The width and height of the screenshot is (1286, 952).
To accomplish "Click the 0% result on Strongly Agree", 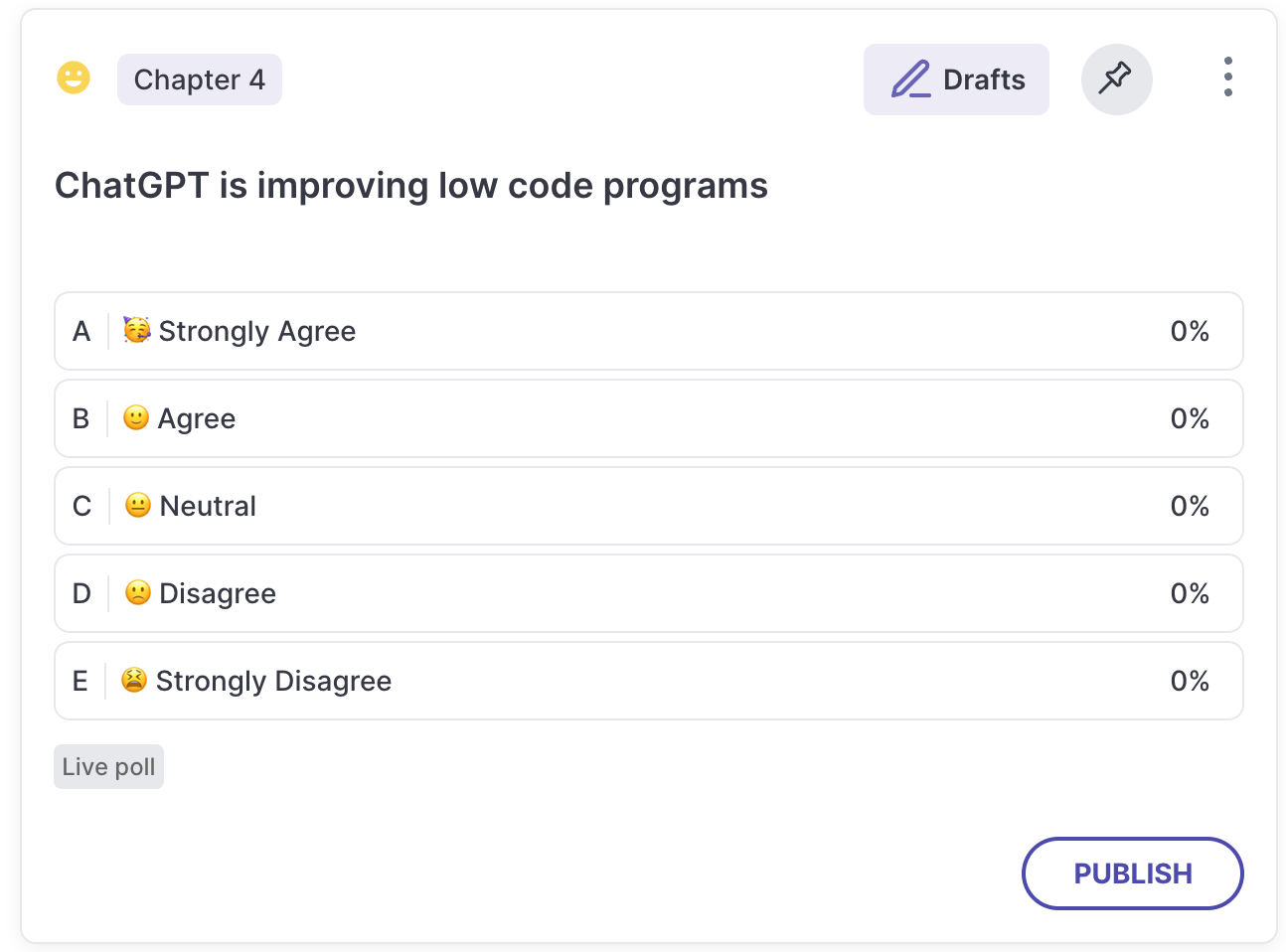I will click(x=1190, y=331).
